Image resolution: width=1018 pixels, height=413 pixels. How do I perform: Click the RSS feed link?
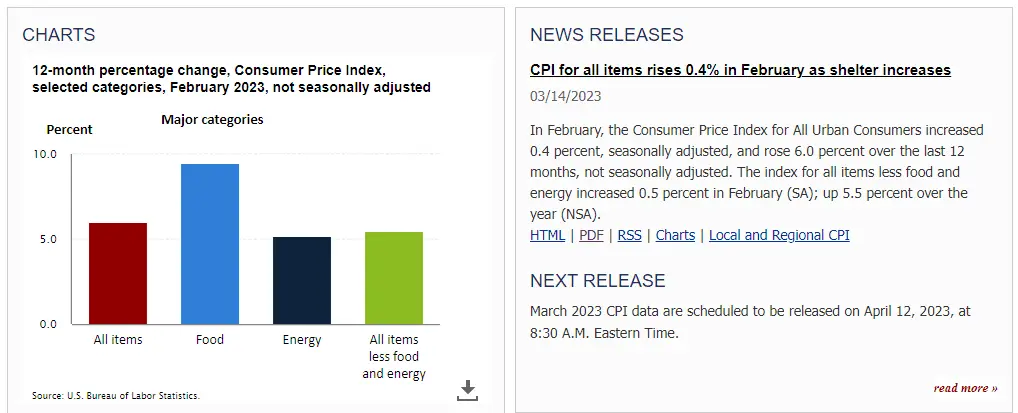[629, 236]
